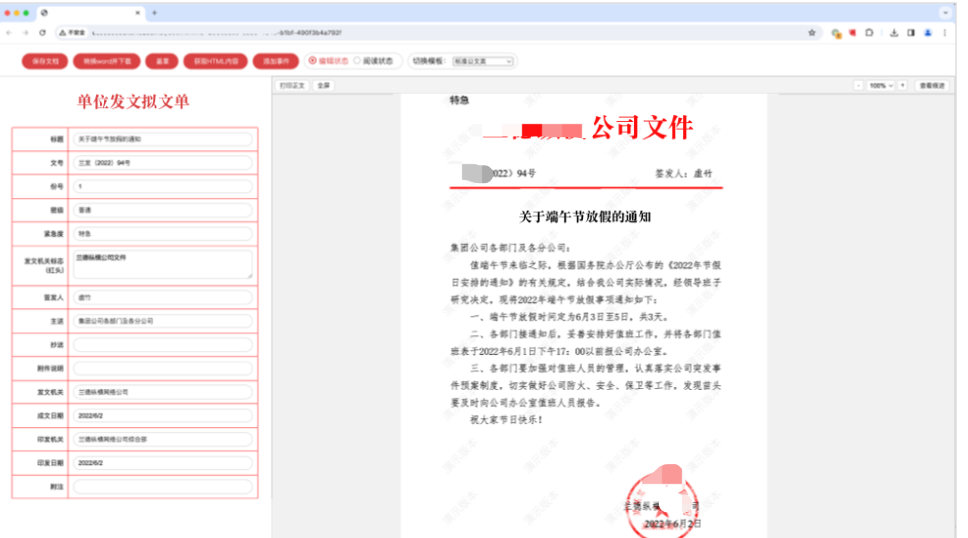Click the 转换word并下载 button
Screen dimensions: 968x538
coord(107,61)
